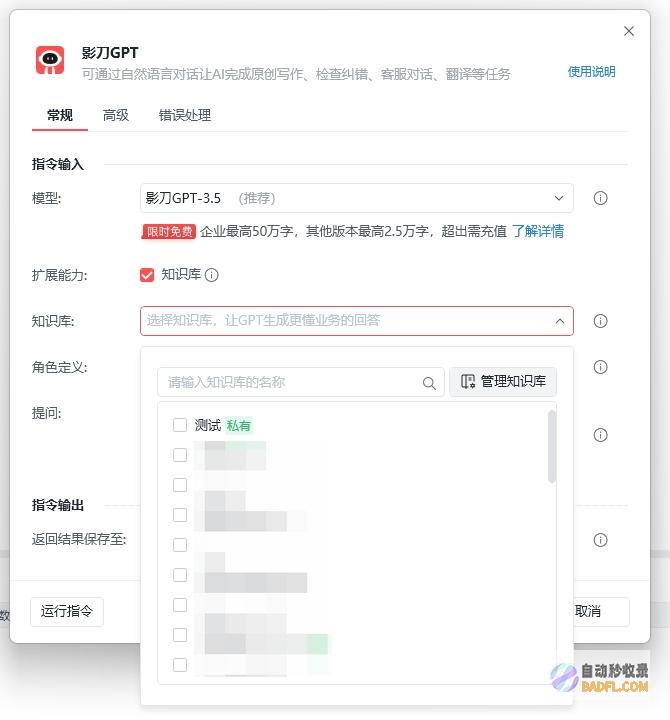Open the 了解详情 link

click(x=538, y=231)
